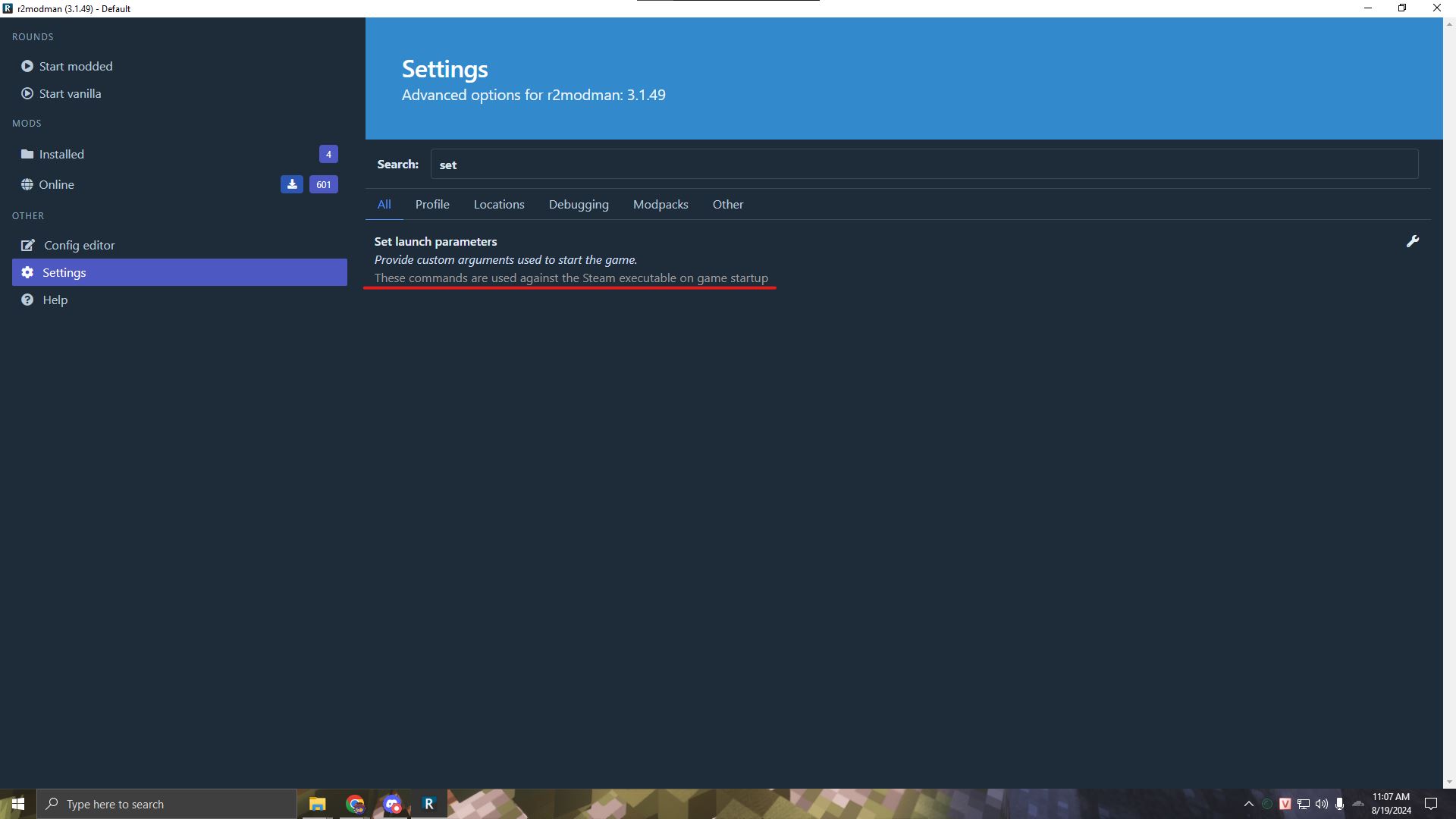
Task: Show hidden system tray icons
Action: click(1249, 804)
